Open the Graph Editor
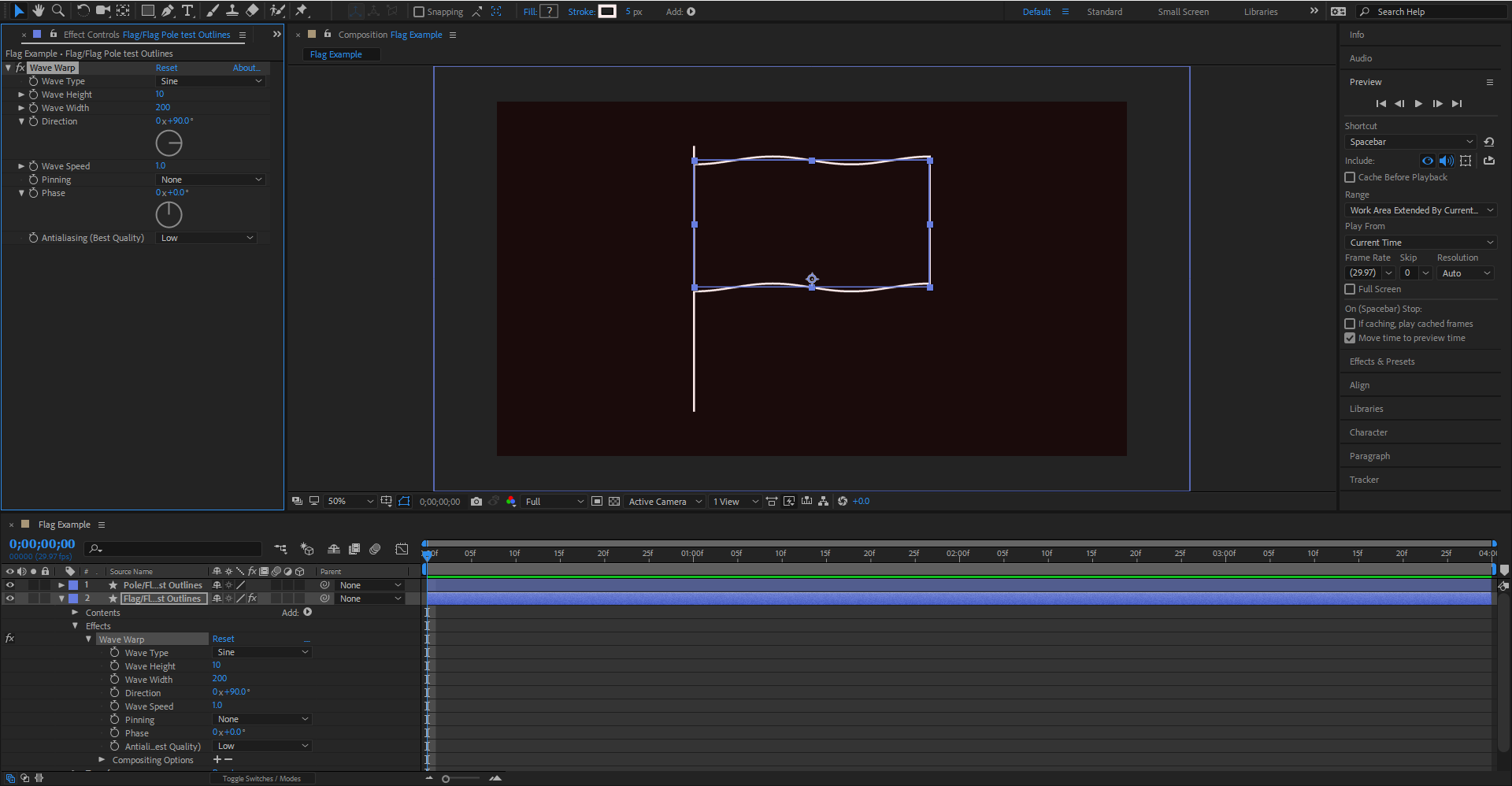The width and height of the screenshot is (1512, 786). [x=402, y=549]
